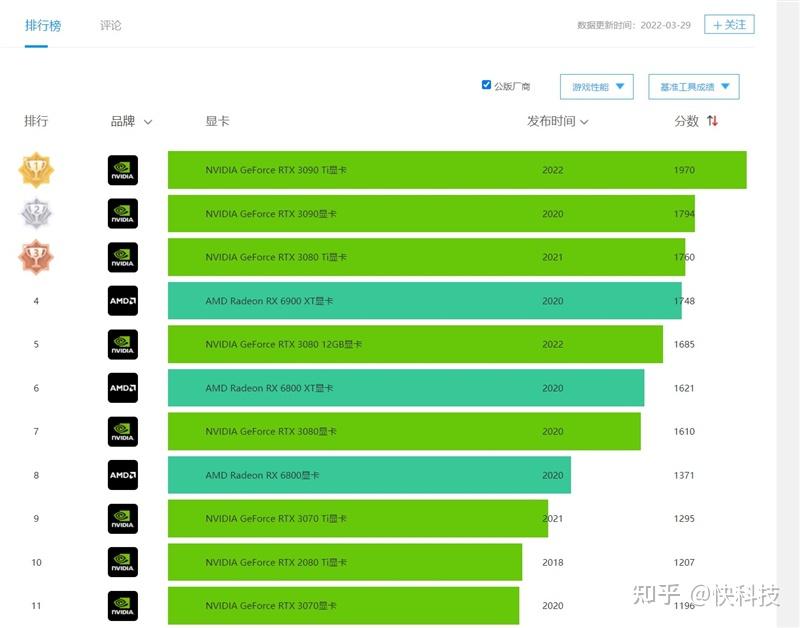Expand the 基准工具成绩 dropdown

click(694, 86)
